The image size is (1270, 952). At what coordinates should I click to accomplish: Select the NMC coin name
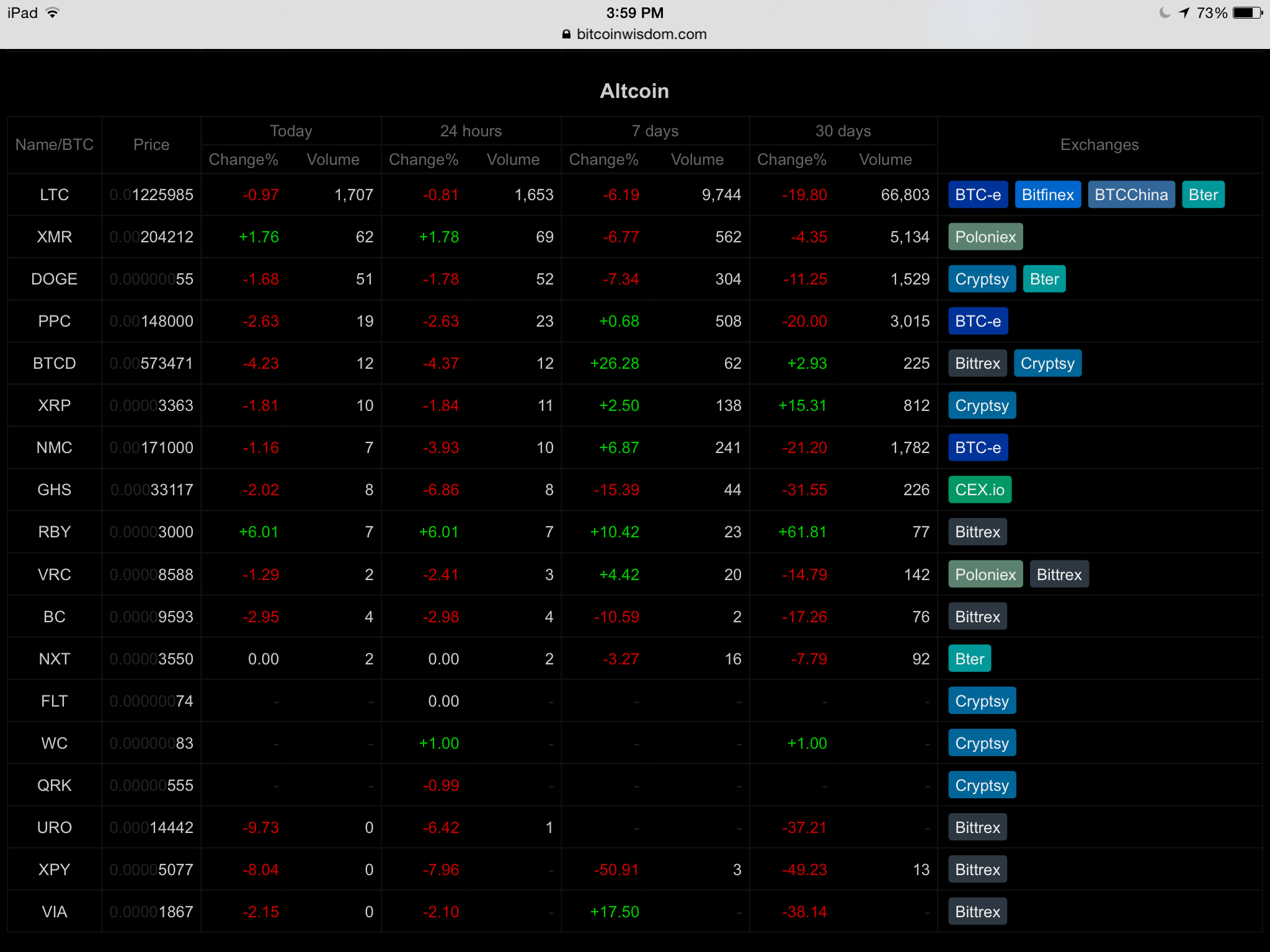(55, 447)
